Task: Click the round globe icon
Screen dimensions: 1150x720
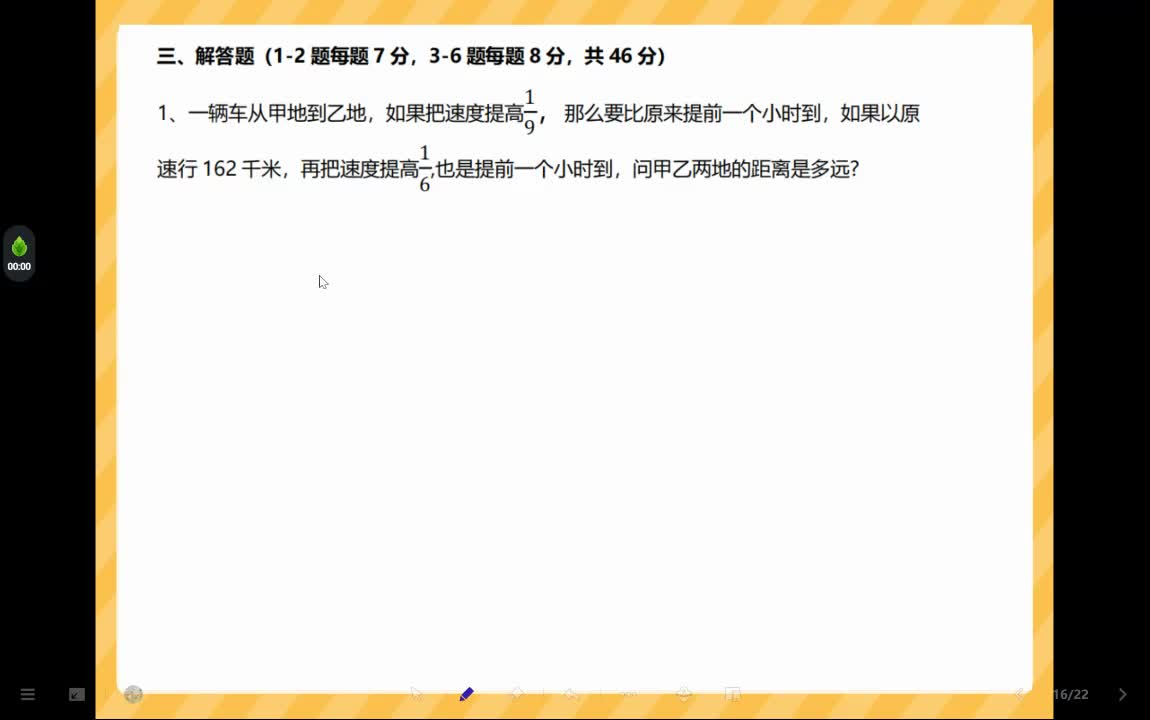Action: [x=133, y=694]
